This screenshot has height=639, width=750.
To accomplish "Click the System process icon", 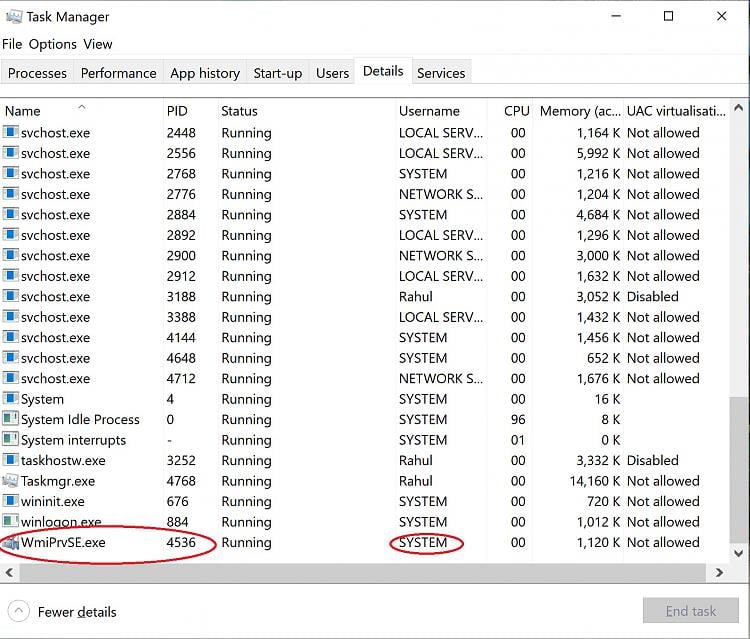I will pos(11,398).
